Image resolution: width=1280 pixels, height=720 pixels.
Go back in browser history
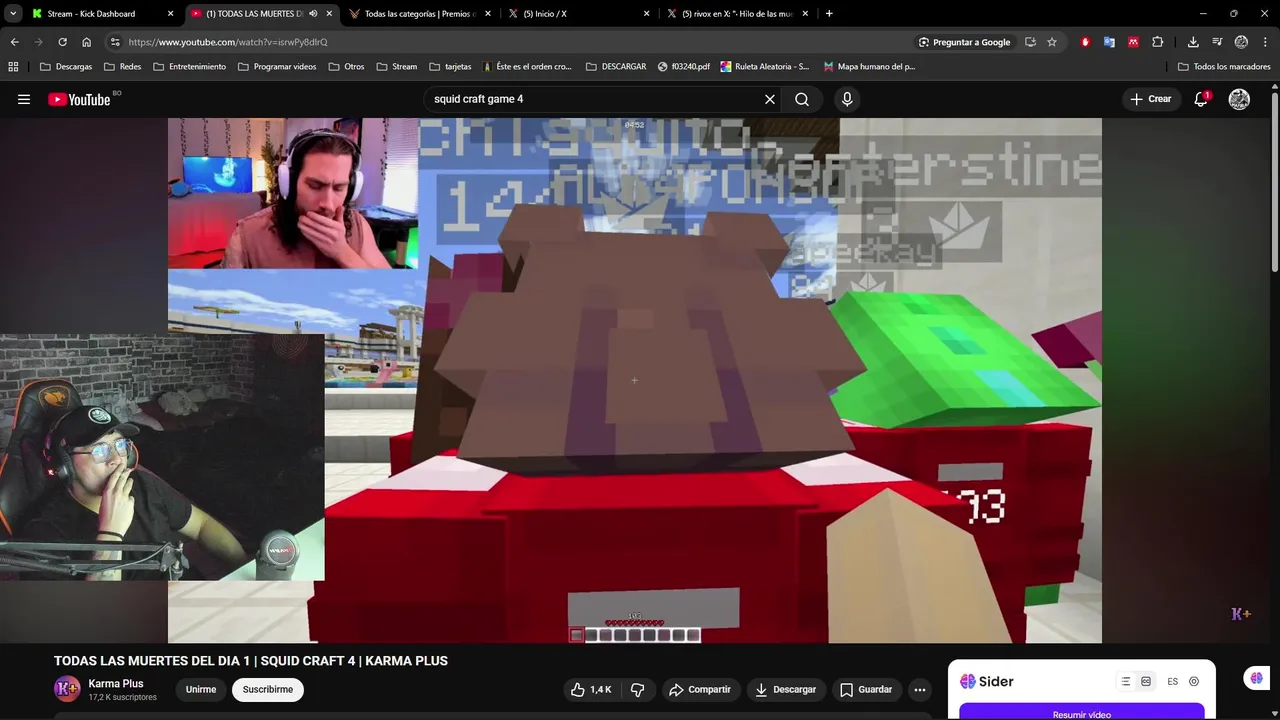tap(14, 42)
